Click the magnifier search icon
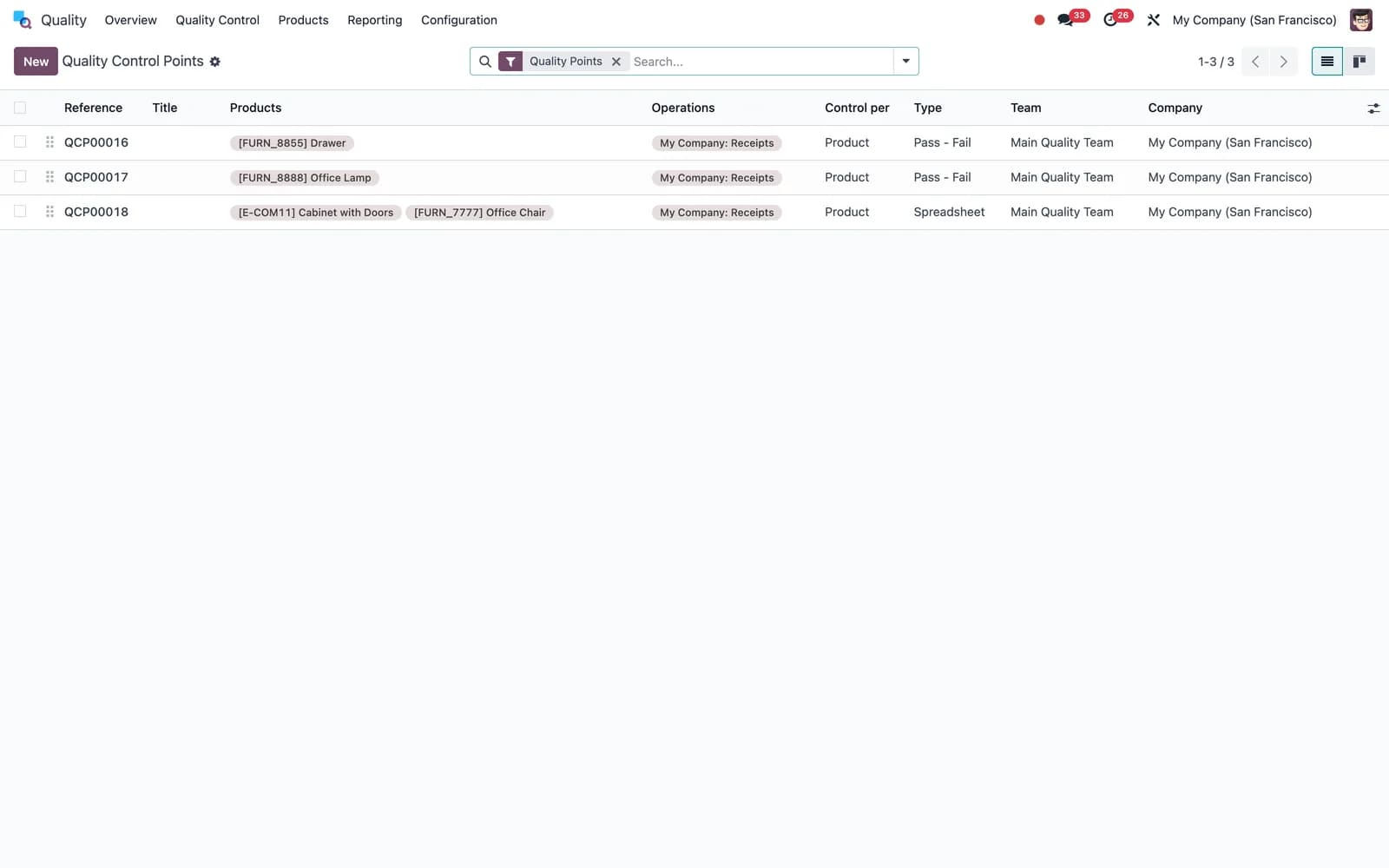This screenshot has height=868, width=1389. 485,62
